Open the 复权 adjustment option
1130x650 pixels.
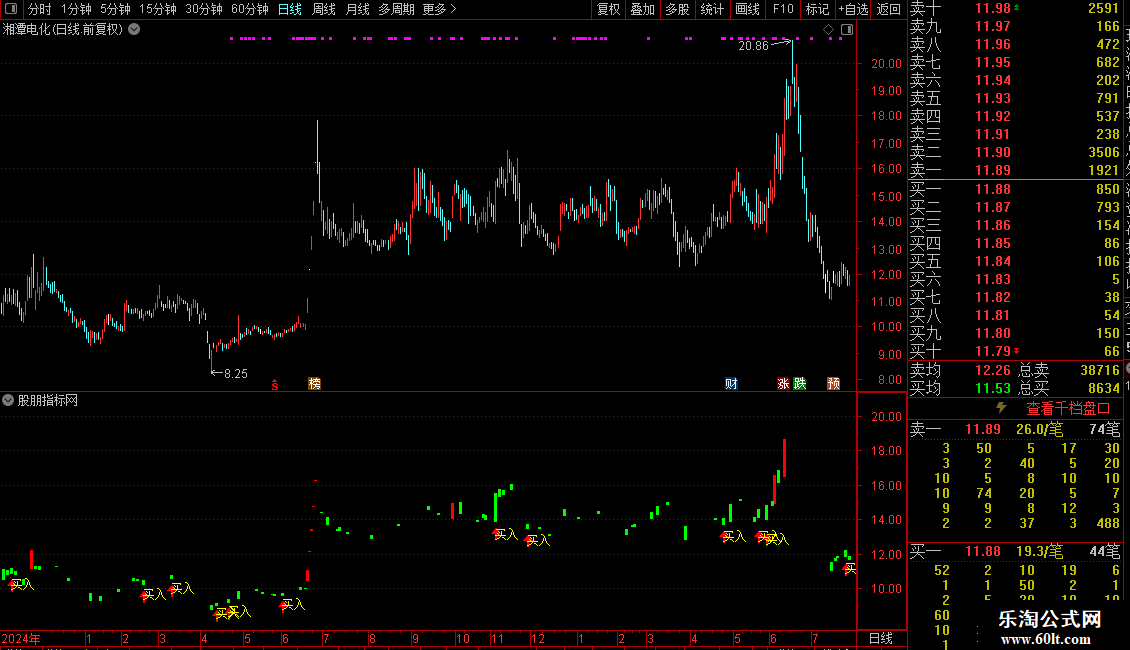(608, 9)
